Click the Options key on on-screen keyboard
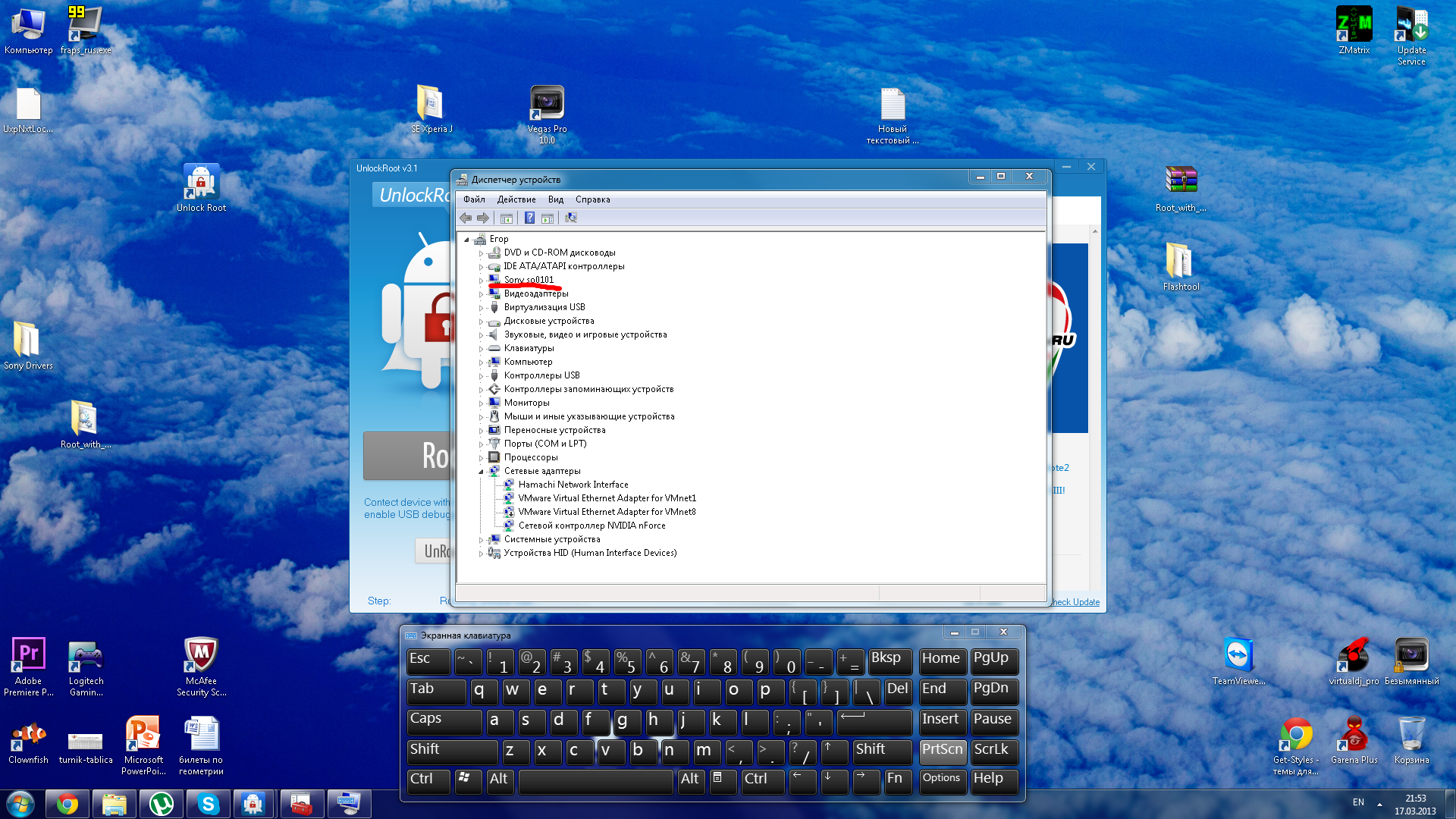The height and width of the screenshot is (819, 1456). (x=943, y=781)
